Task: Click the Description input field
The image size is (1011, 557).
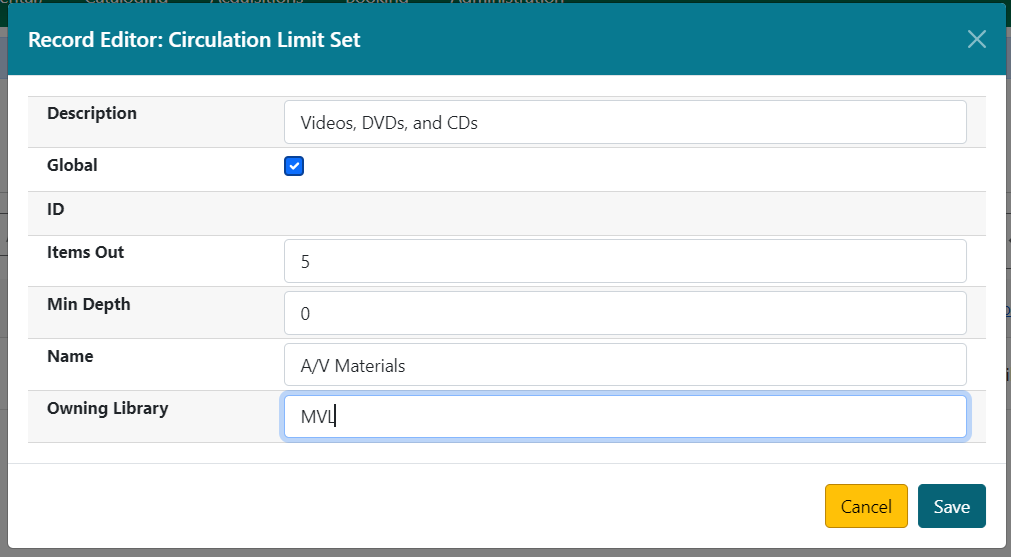Action: pyautogui.click(x=625, y=122)
